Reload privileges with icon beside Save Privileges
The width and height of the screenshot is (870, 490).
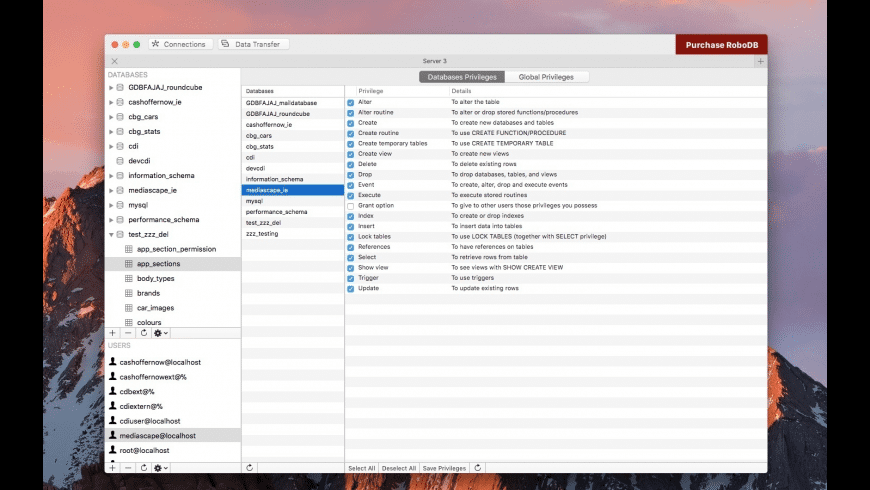[478, 467]
